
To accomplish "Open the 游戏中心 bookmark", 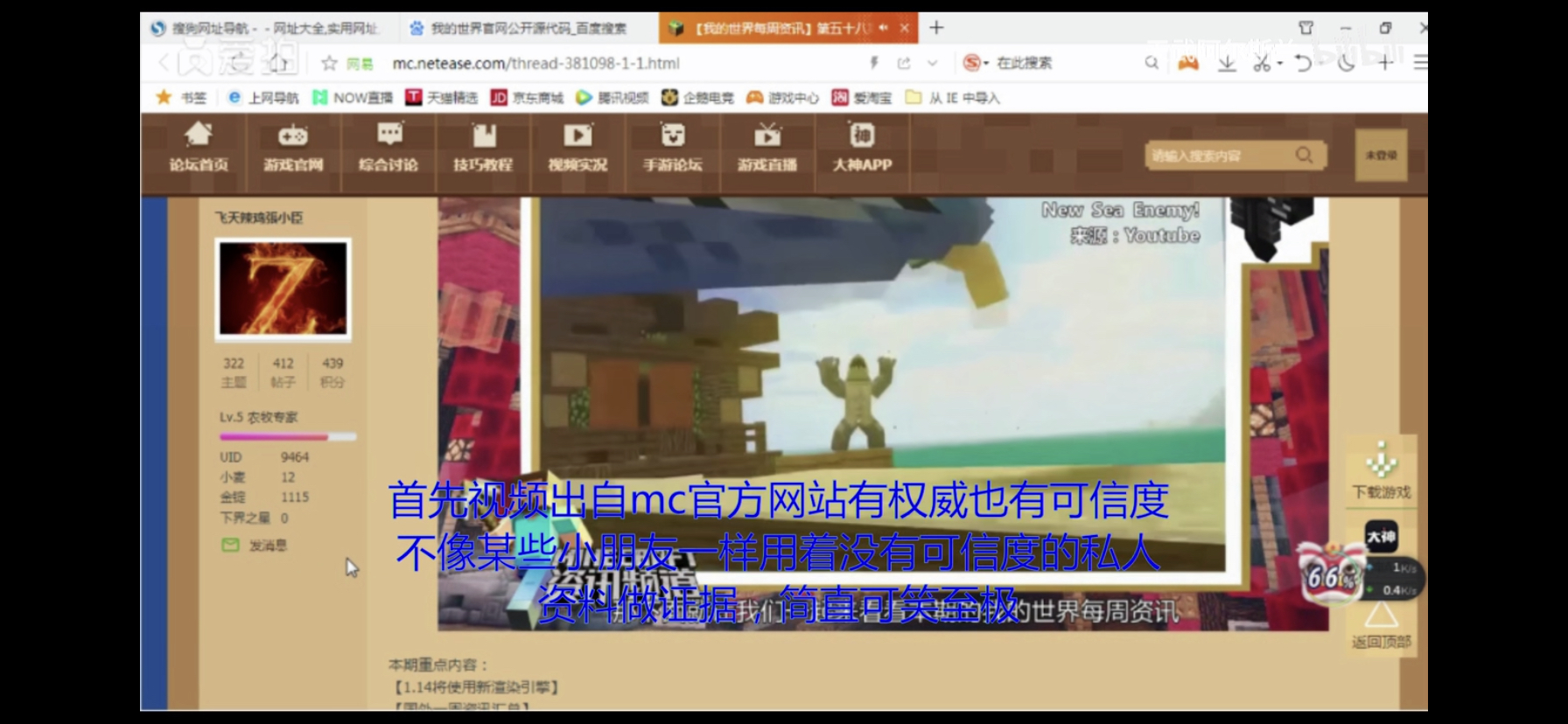I will point(782,97).
